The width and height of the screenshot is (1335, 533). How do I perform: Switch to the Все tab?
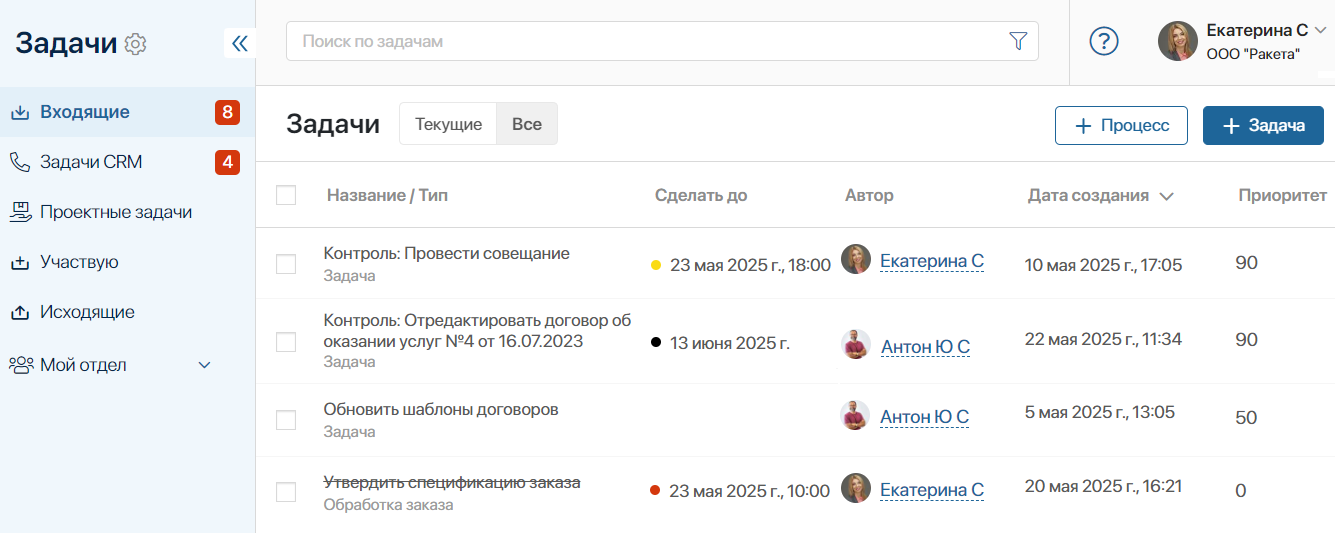coord(527,124)
